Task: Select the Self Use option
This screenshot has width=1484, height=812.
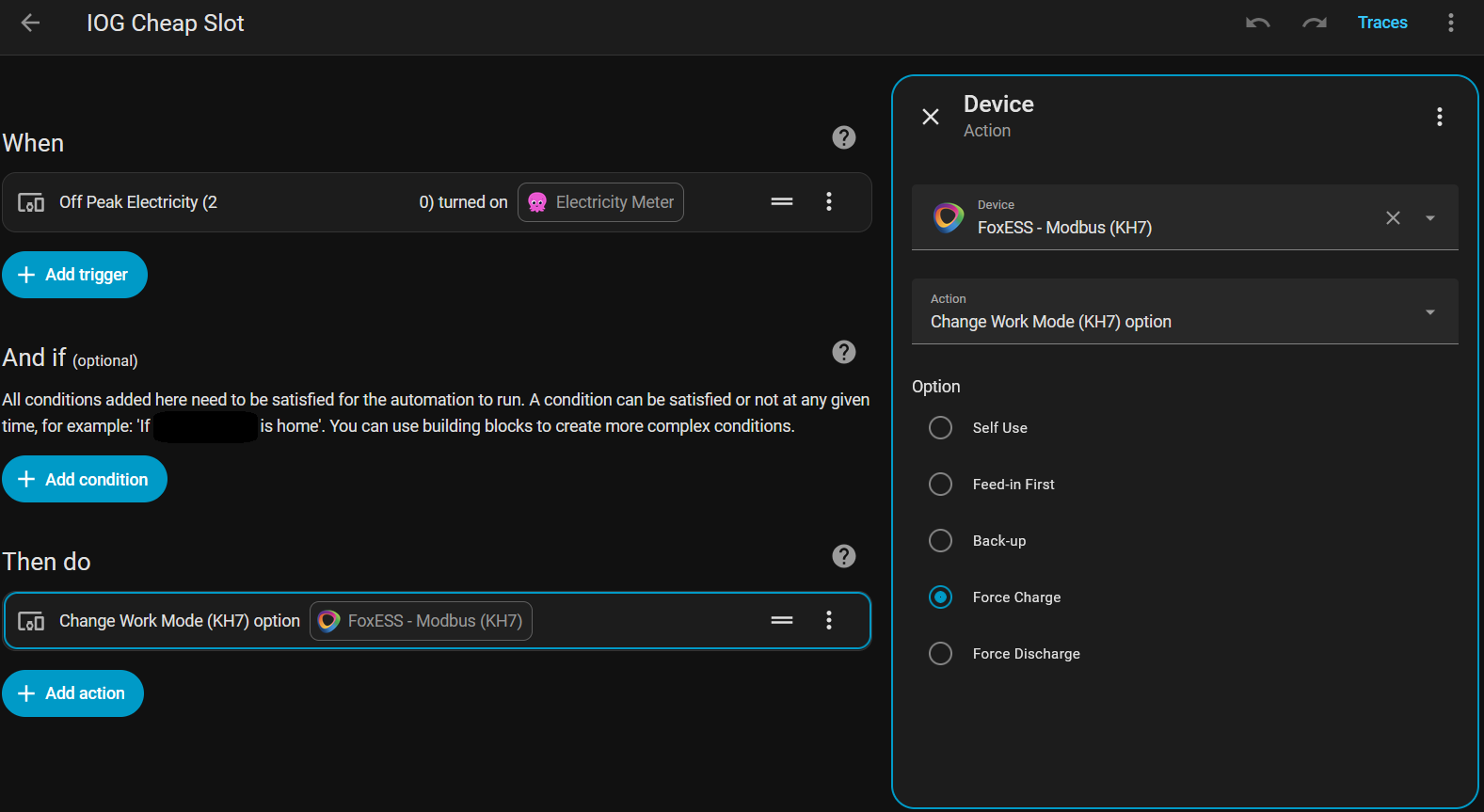Action: click(940, 428)
